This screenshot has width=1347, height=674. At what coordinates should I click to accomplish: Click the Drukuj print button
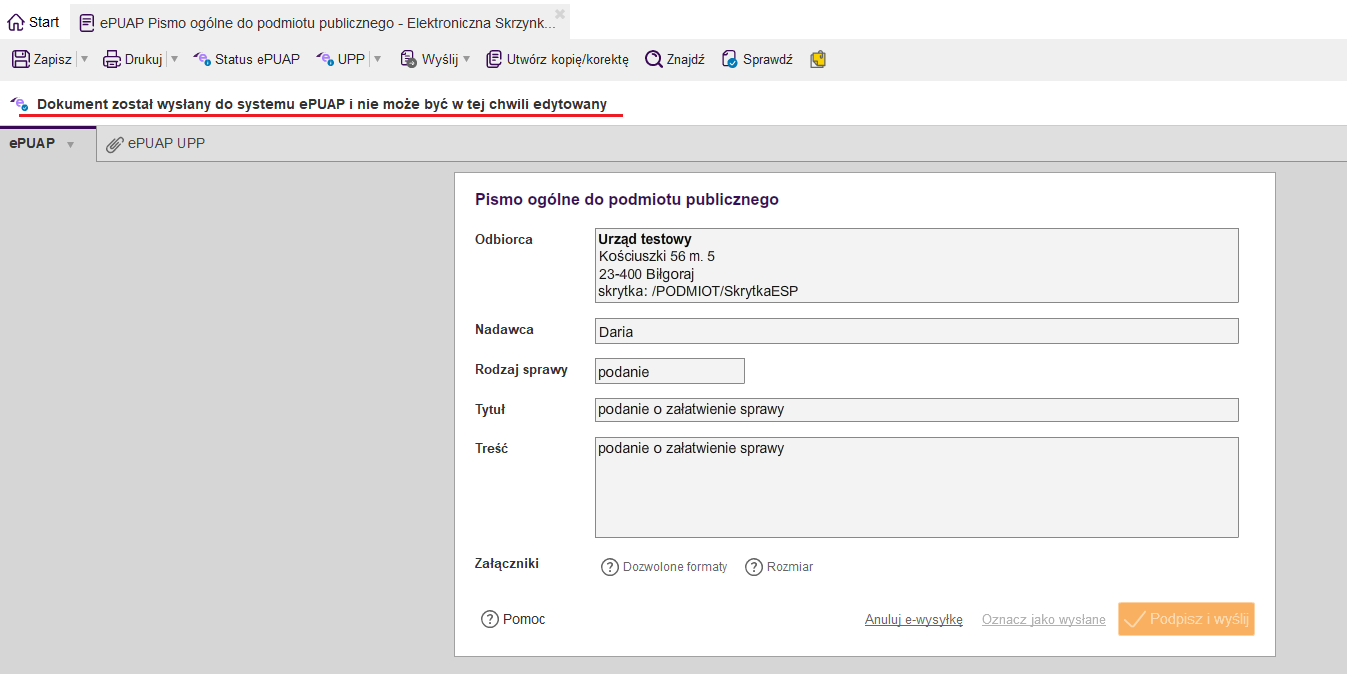[x=133, y=59]
